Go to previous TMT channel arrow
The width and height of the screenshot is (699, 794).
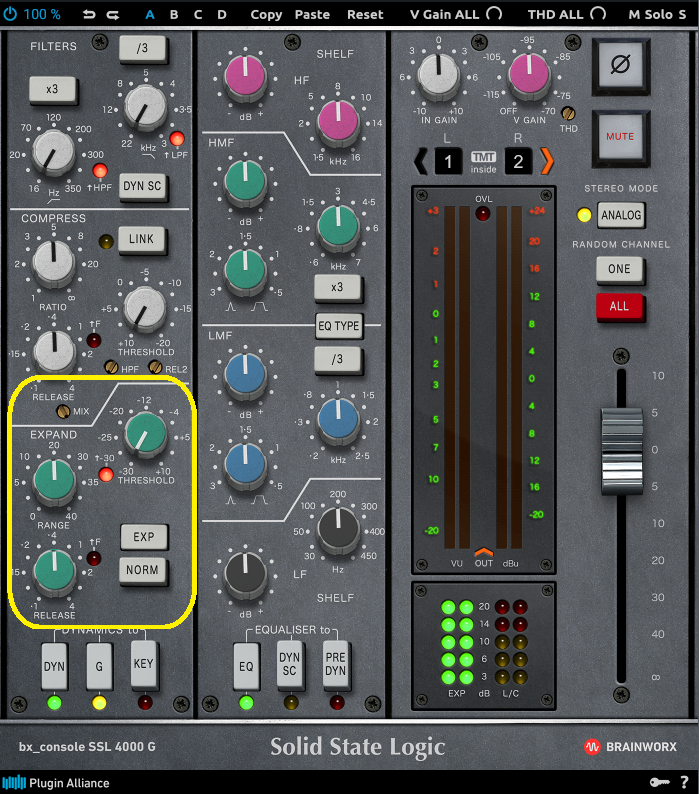420,162
